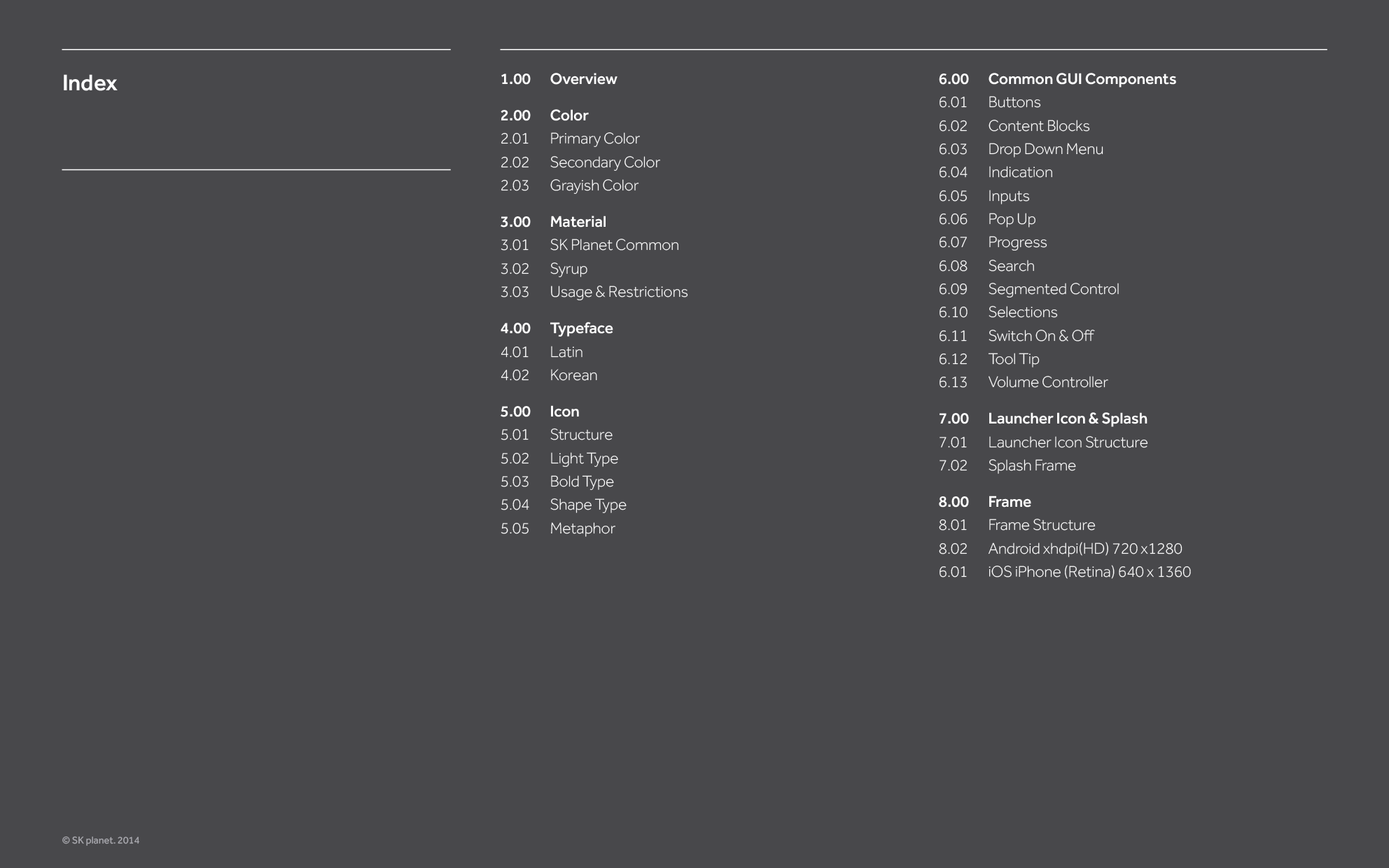
Task: Open Secondary Color entry
Action: pyautogui.click(x=605, y=162)
